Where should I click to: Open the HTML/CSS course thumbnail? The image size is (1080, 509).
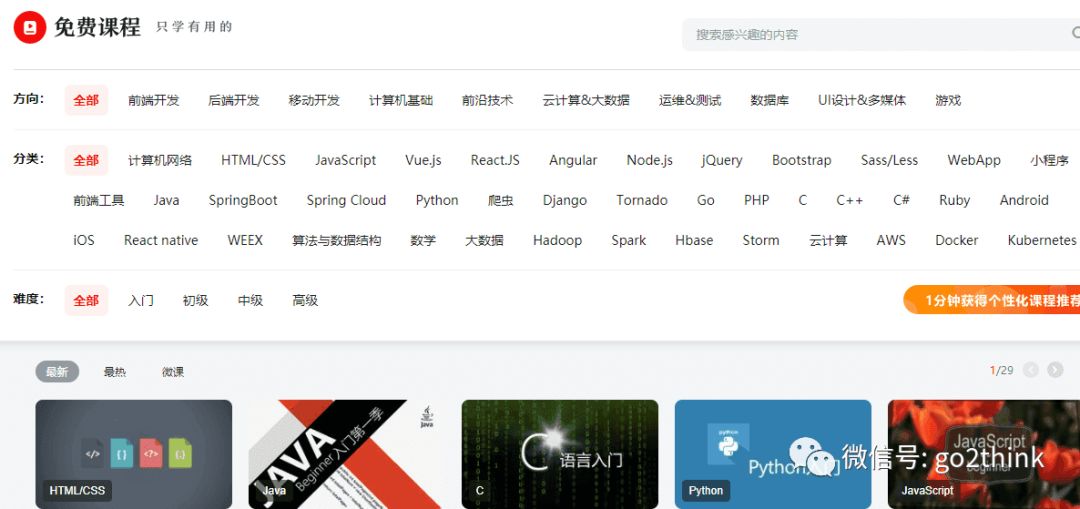pos(134,455)
